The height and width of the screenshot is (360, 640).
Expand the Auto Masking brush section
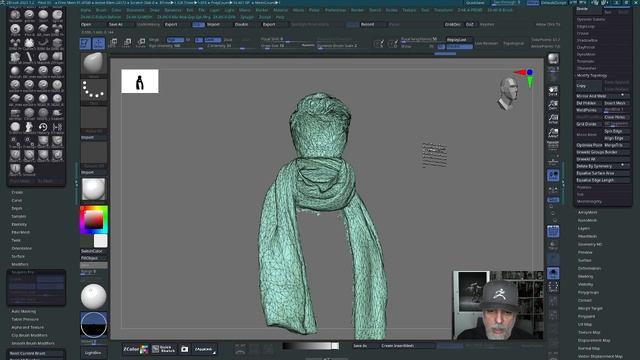tap(23, 311)
